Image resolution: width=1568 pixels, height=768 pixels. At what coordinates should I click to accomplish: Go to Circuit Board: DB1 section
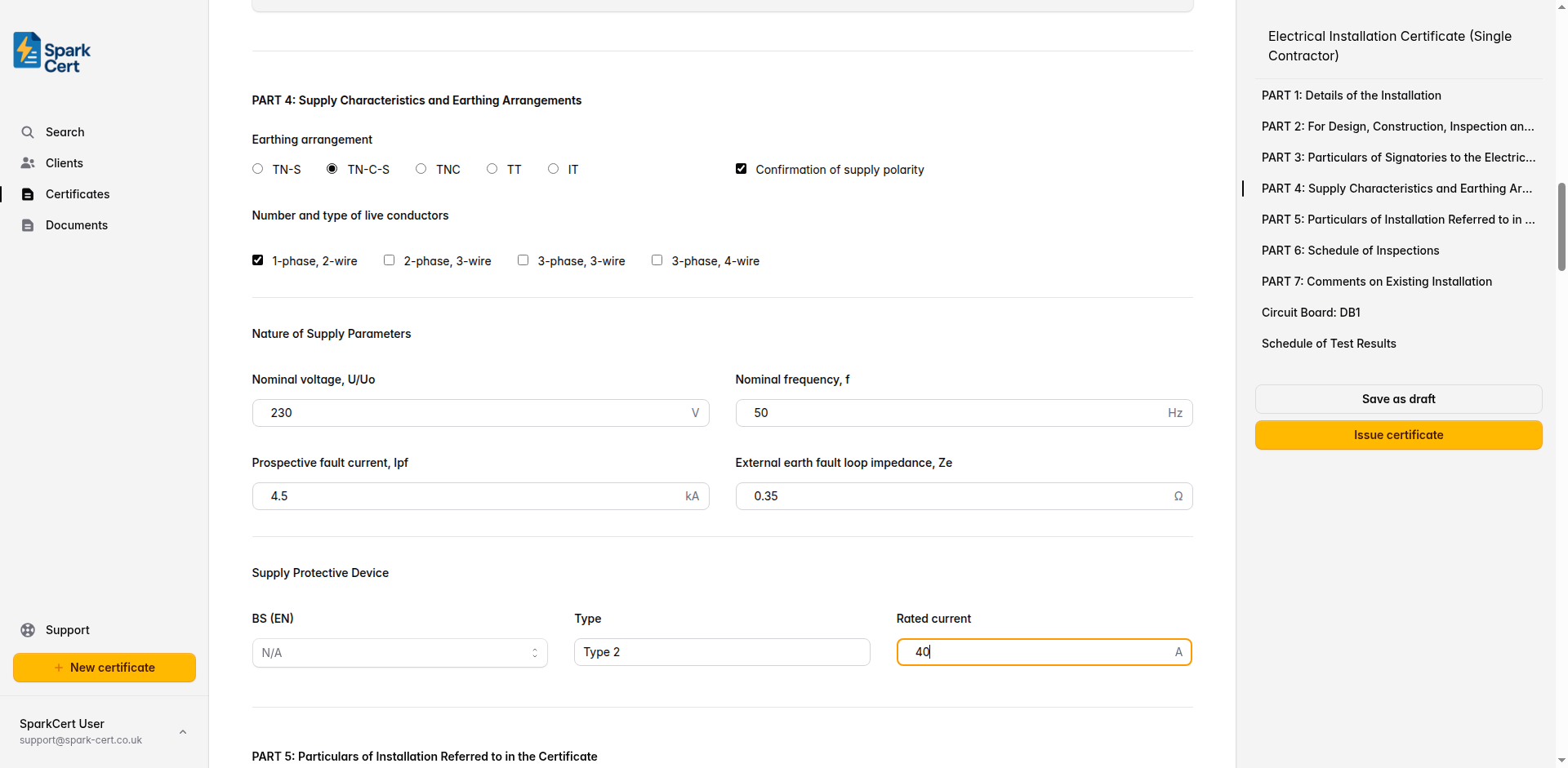1311,313
